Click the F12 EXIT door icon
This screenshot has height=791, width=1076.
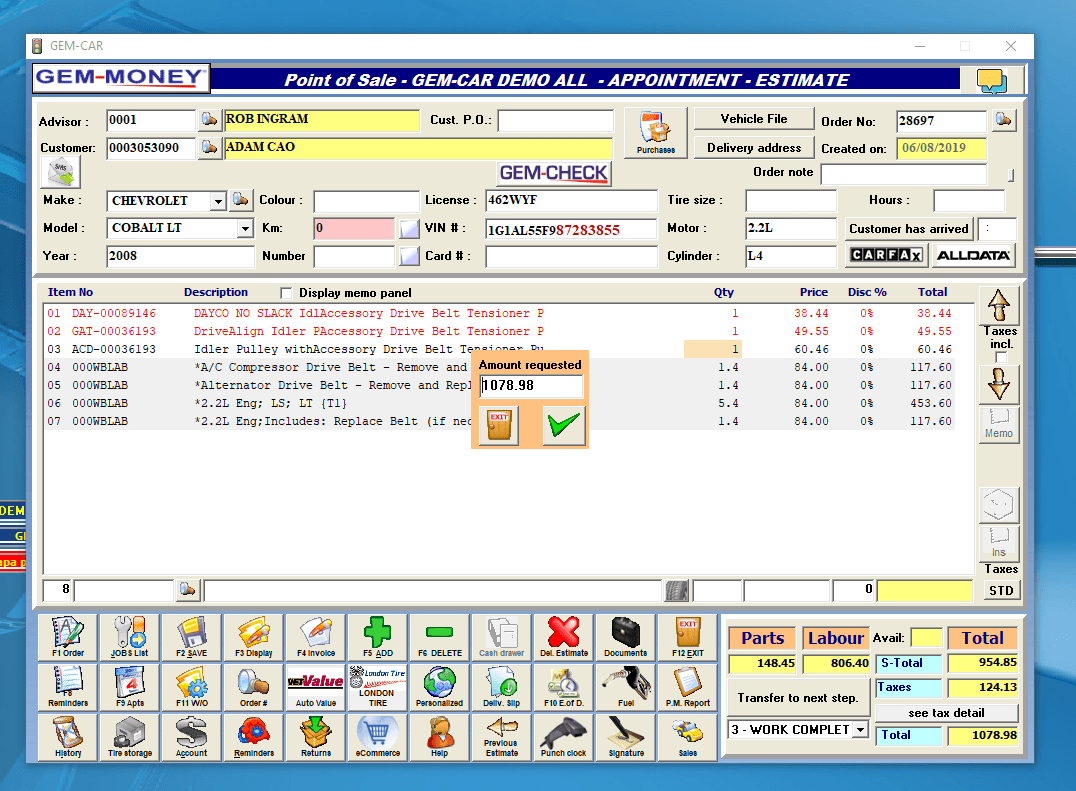688,637
